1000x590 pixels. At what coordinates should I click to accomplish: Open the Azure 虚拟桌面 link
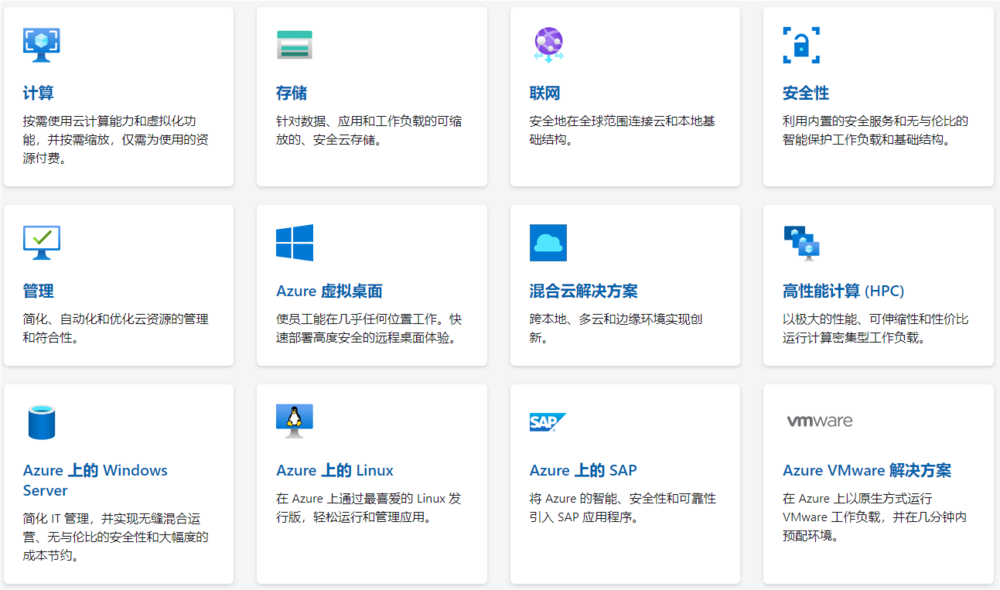[x=329, y=291]
